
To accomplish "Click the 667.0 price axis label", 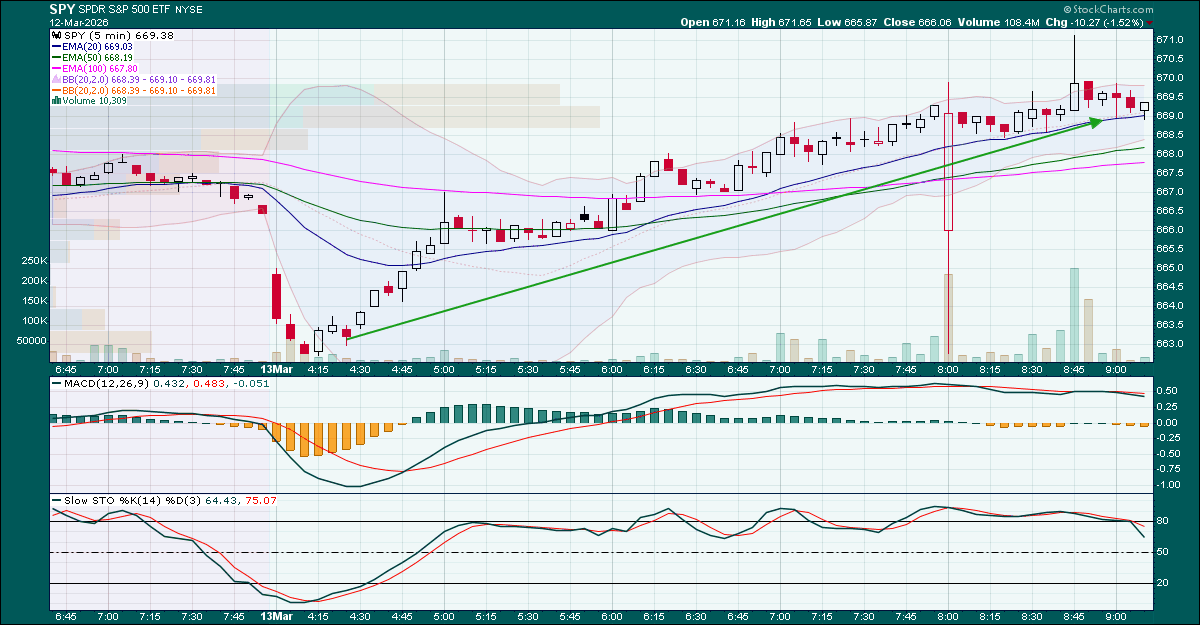I will click(x=1171, y=192).
